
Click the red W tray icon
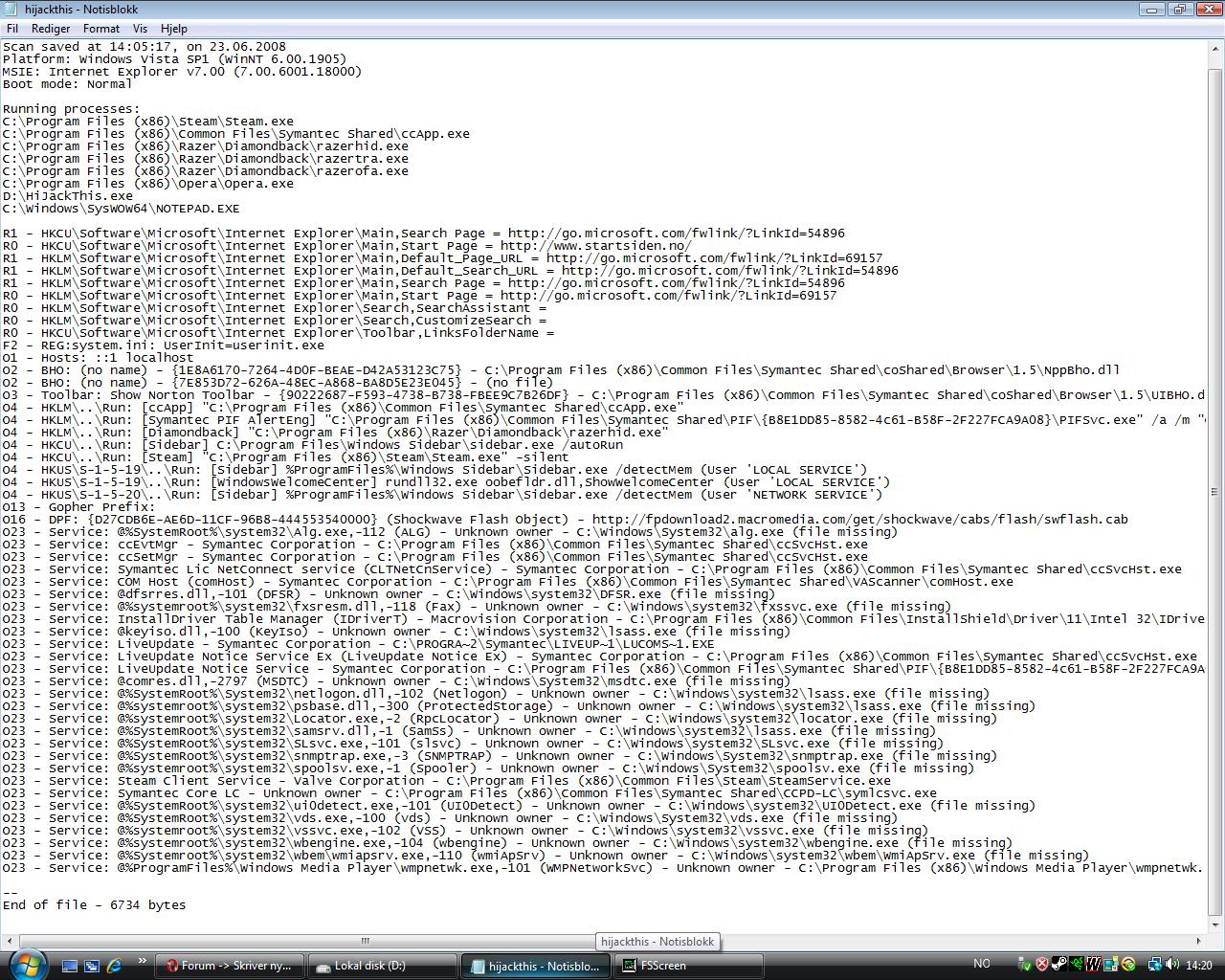[x=1094, y=965]
